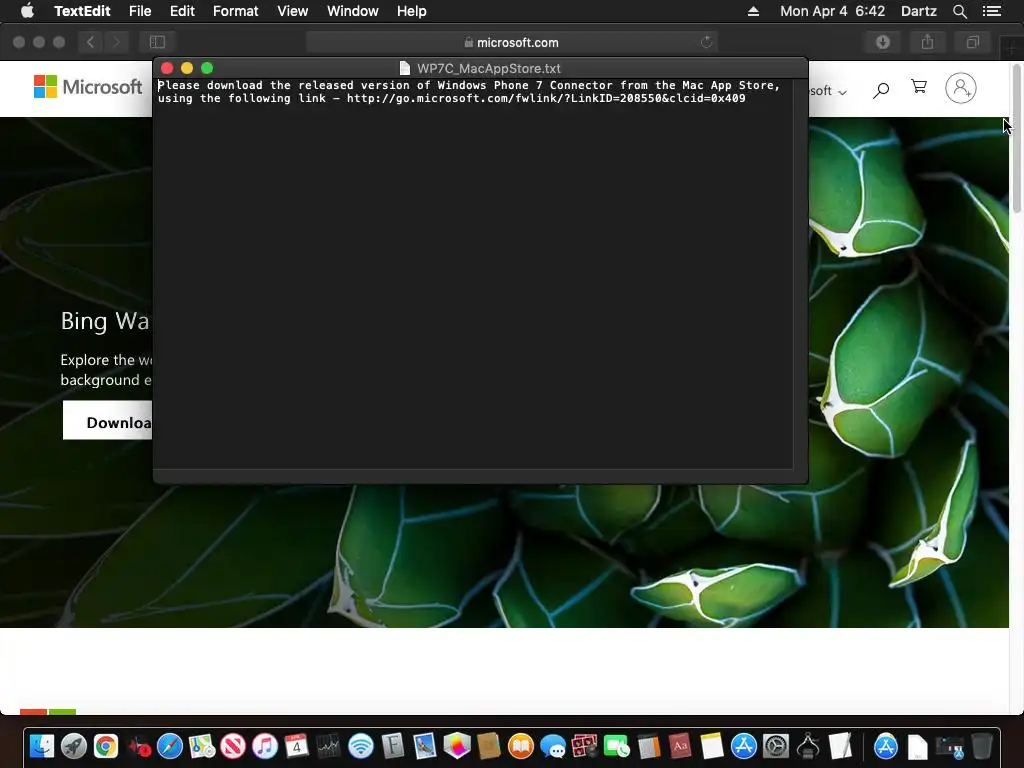The height and width of the screenshot is (768, 1024).
Task: Open the File menu
Action: coord(140,11)
